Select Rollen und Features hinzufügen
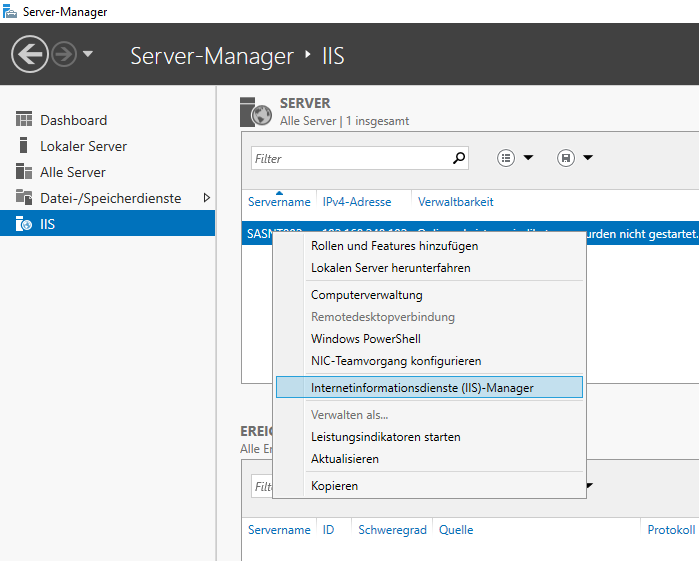 pos(394,246)
